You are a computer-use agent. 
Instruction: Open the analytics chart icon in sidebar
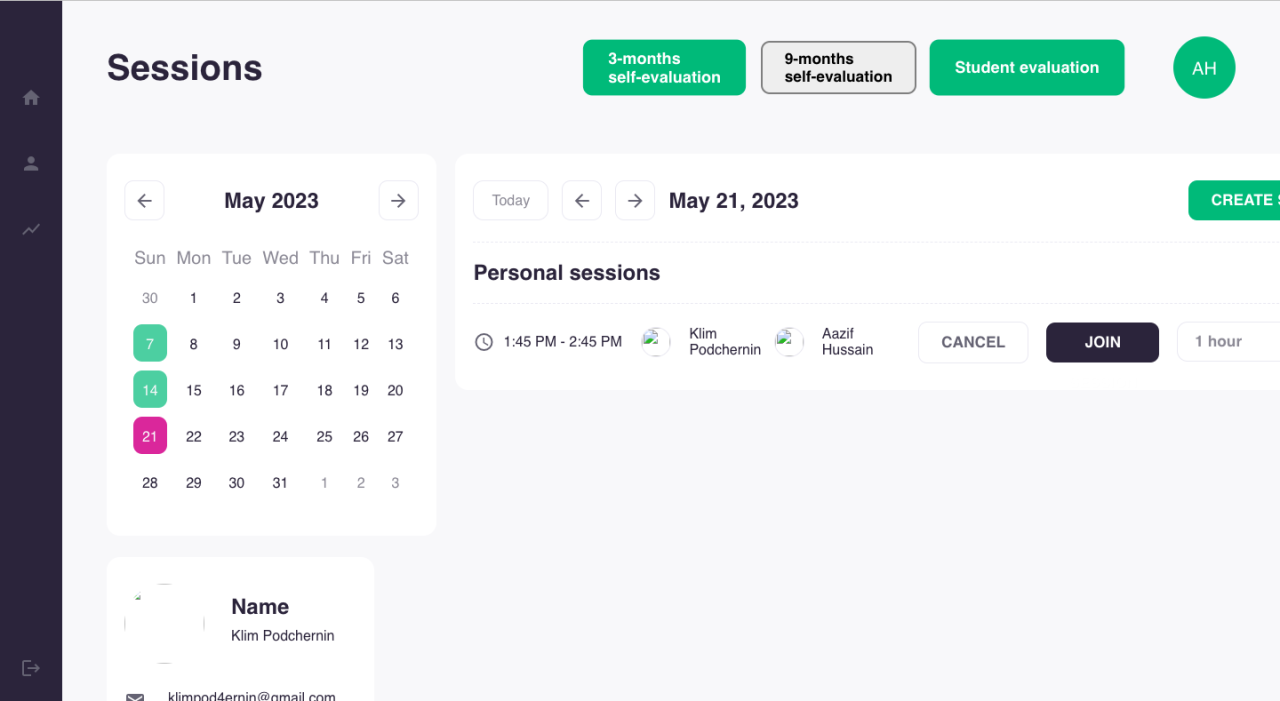(31, 230)
